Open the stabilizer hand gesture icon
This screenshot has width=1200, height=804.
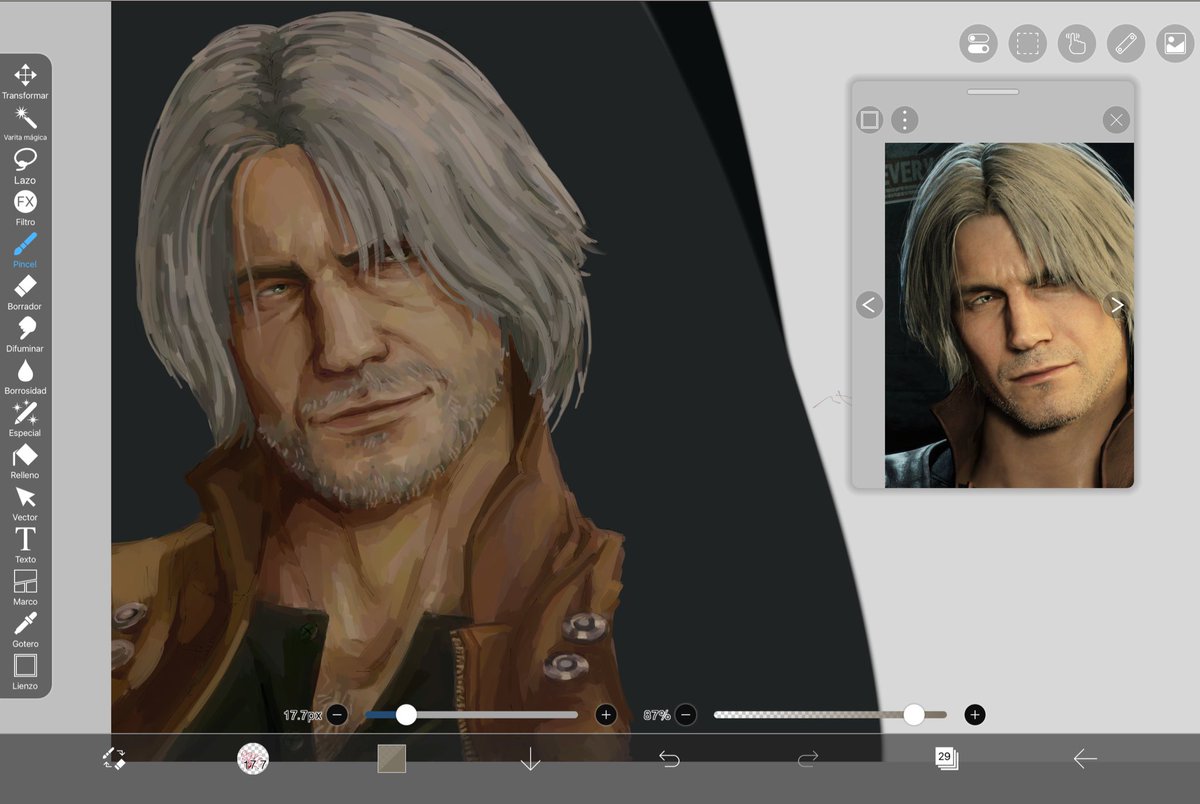click(1076, 44)
